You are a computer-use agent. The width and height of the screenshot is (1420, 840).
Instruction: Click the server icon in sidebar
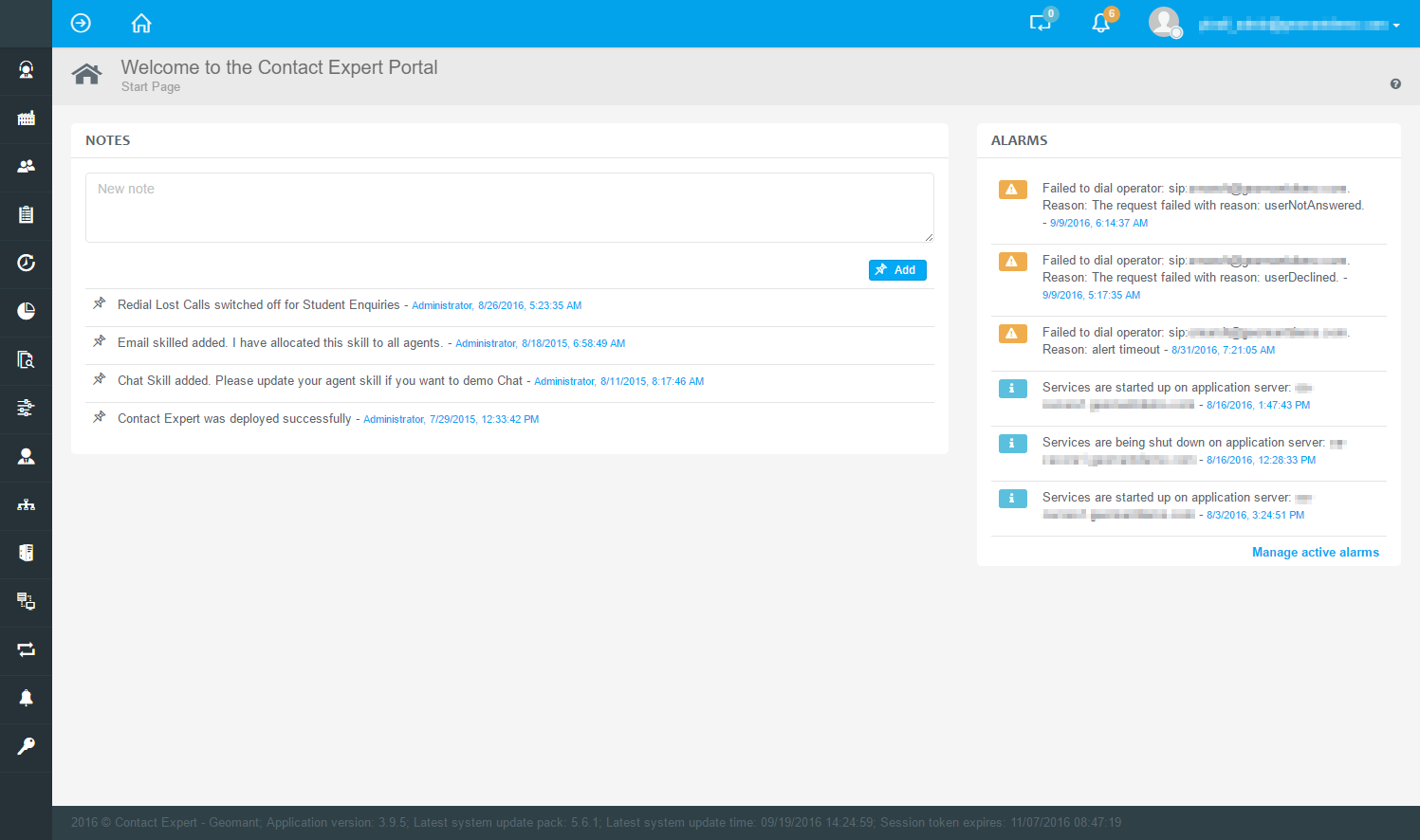pyautogui.click(x=26, y=552)
